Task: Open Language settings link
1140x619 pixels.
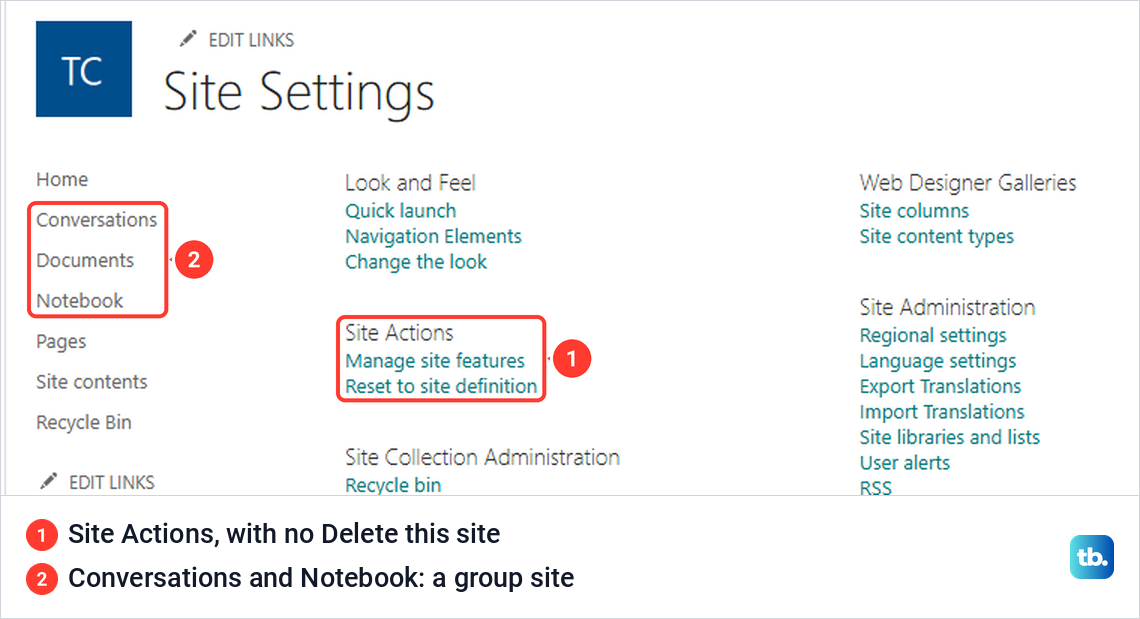Action: (938, 361)
